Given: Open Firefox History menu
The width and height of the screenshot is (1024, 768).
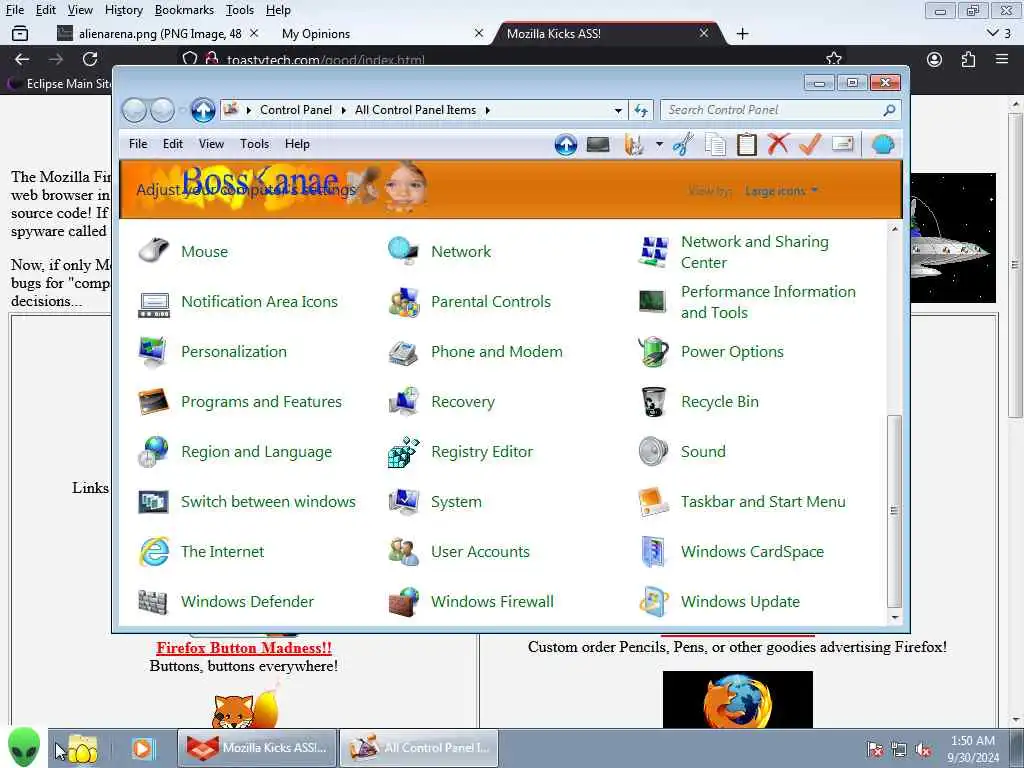Looking at the screenshot, I should 123,10.
